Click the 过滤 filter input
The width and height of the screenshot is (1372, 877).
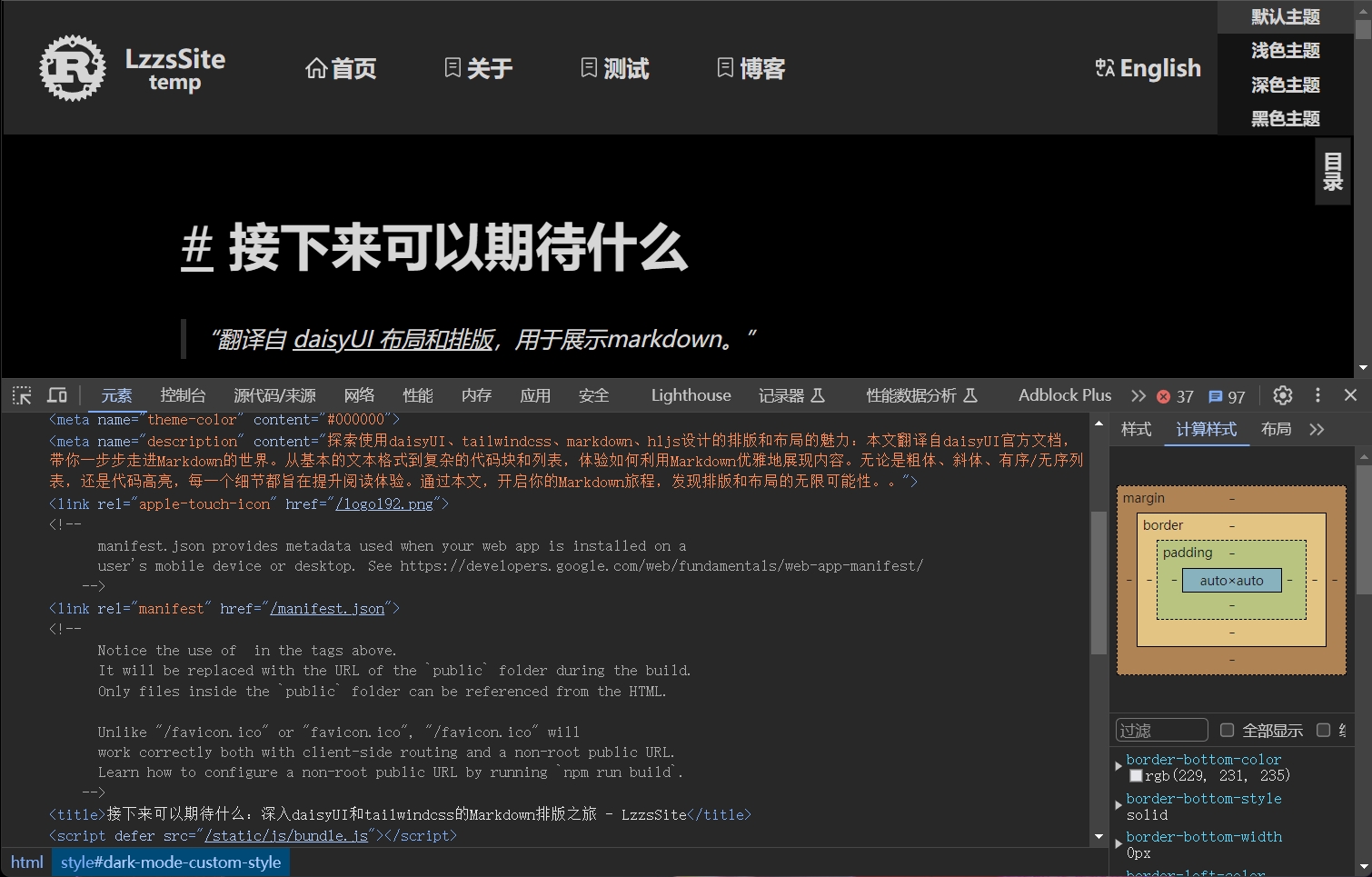[1161, 730]
